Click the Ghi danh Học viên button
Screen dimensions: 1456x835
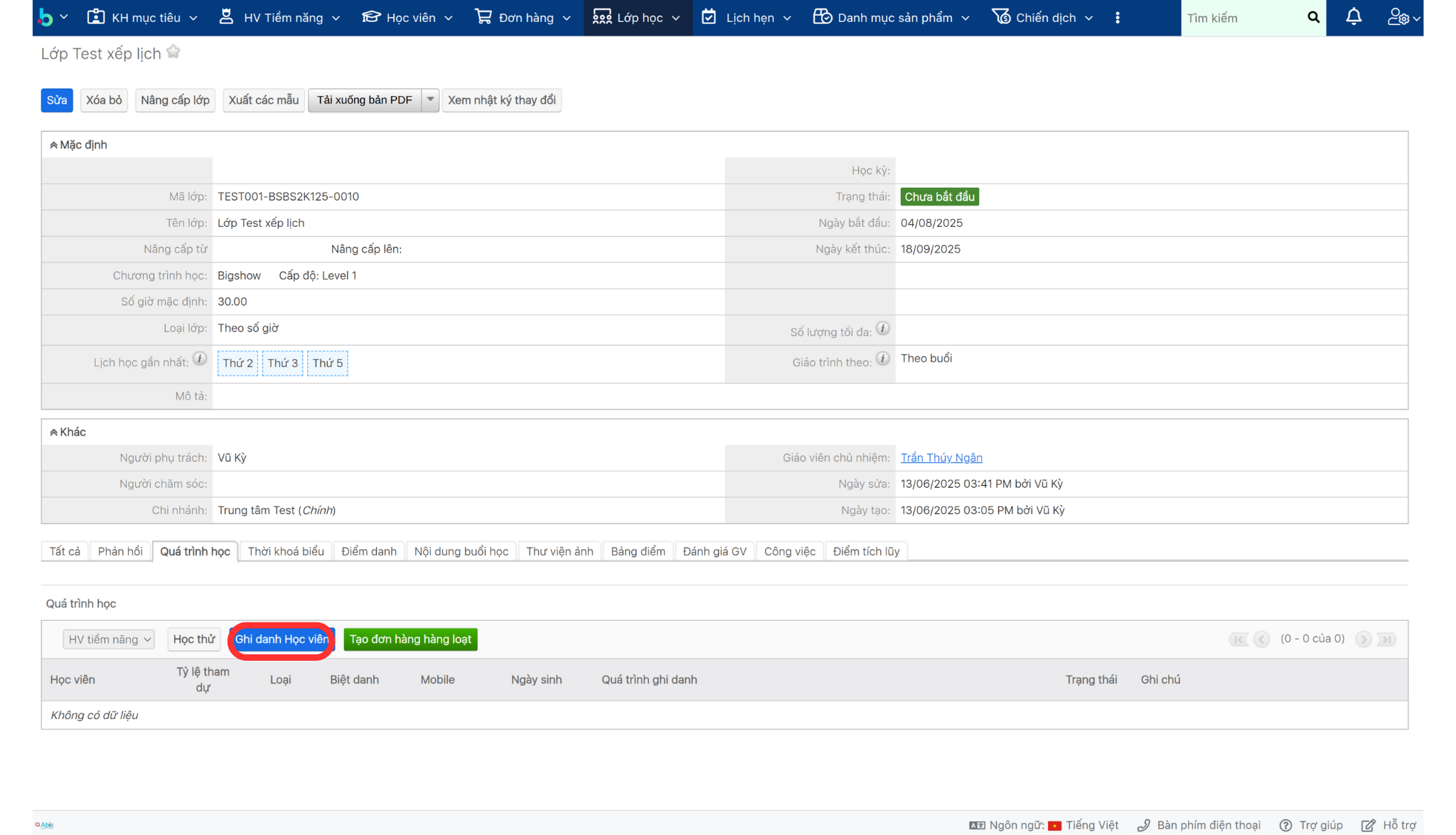pos(282,639)
